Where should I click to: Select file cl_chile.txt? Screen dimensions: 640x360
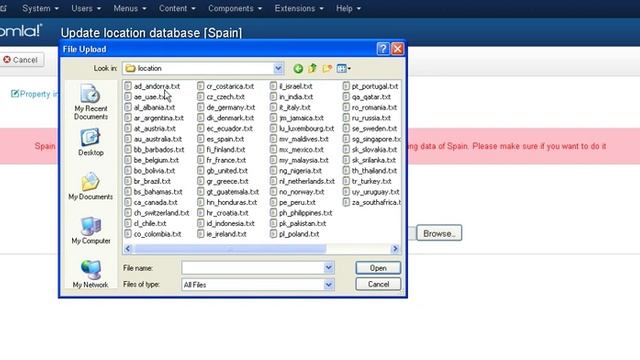(145, 224)
